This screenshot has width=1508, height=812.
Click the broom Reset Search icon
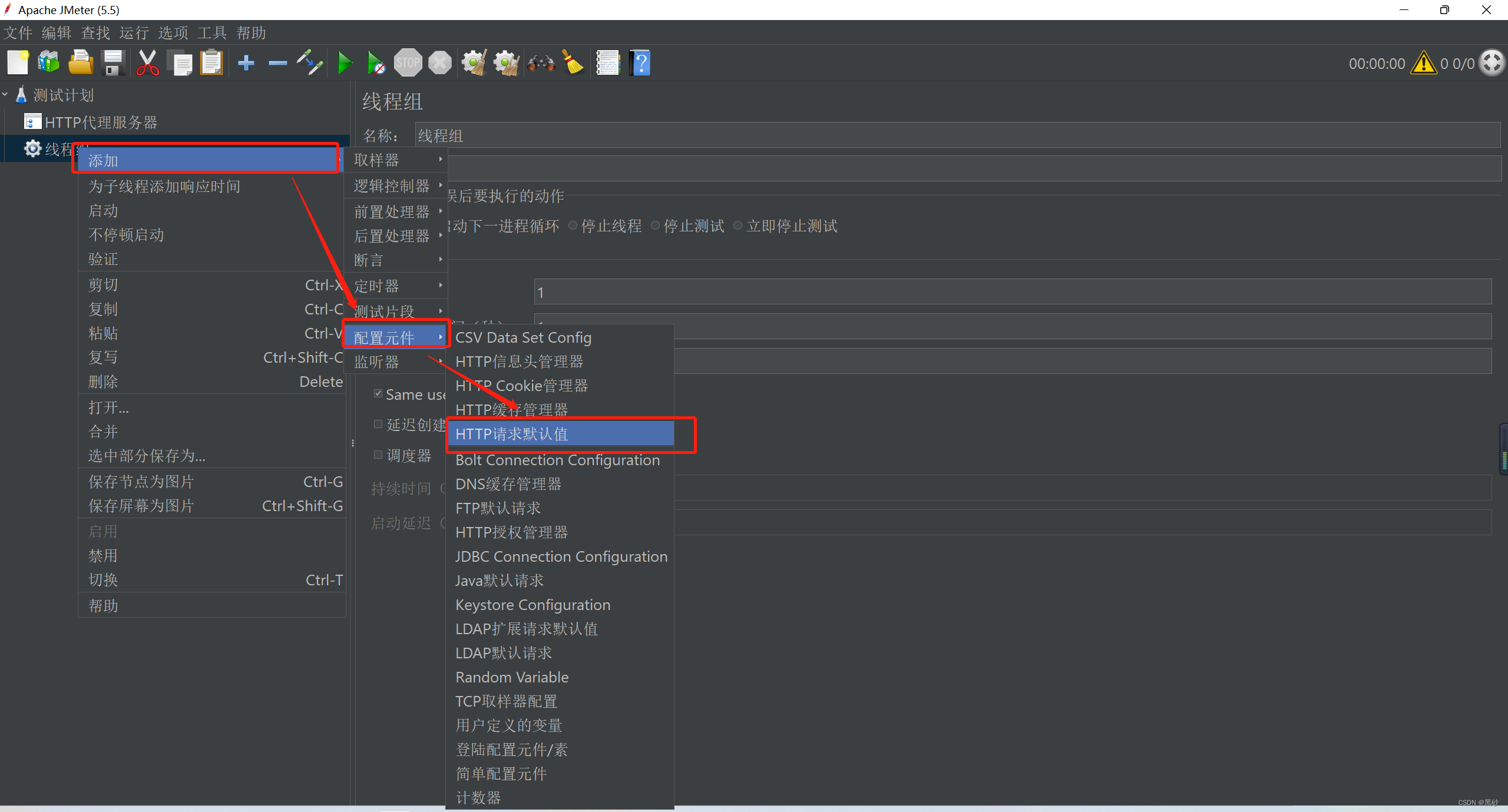pyautogui.click(x=573, y=63)
